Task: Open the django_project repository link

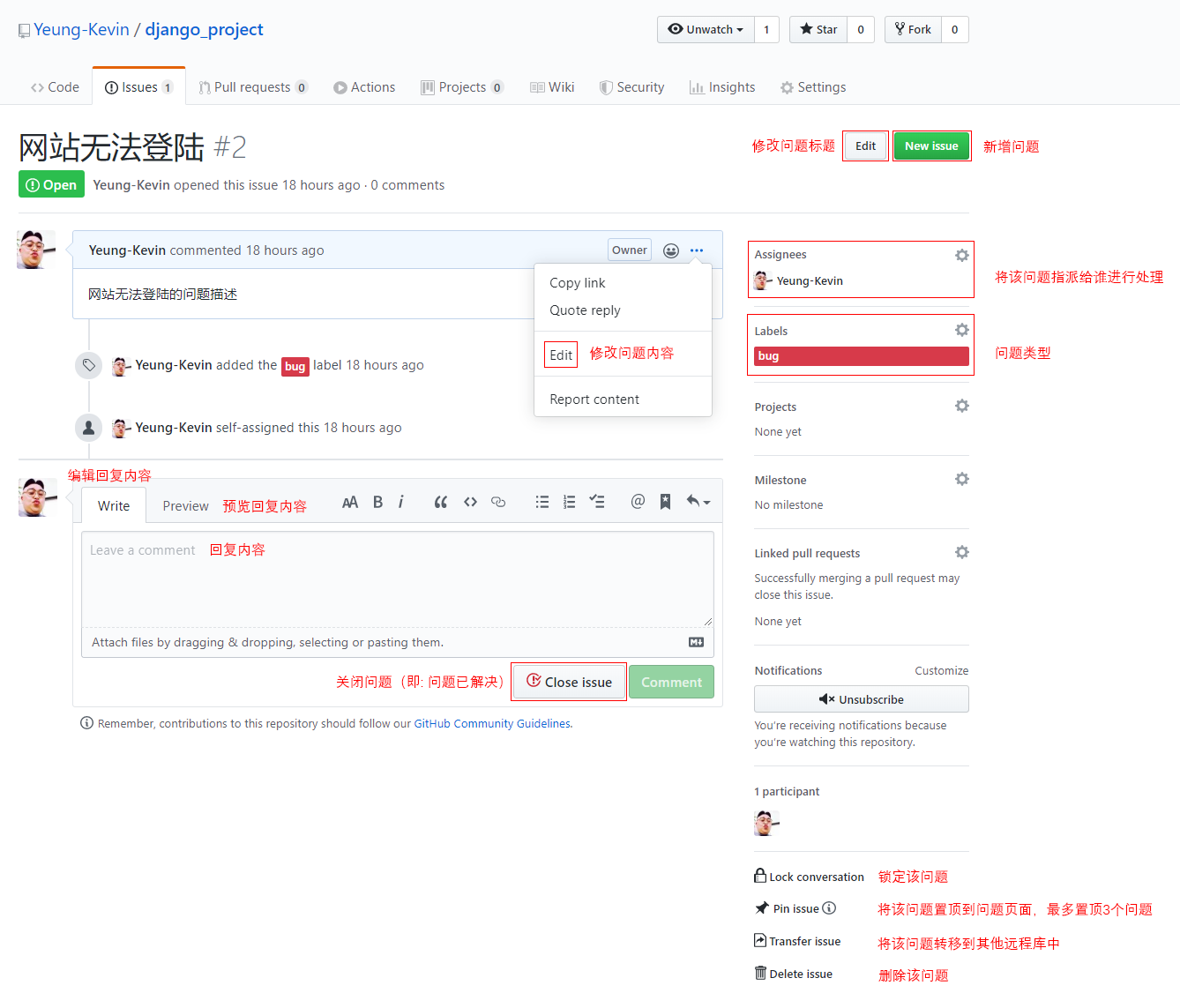Action: [x=204, y=29]
